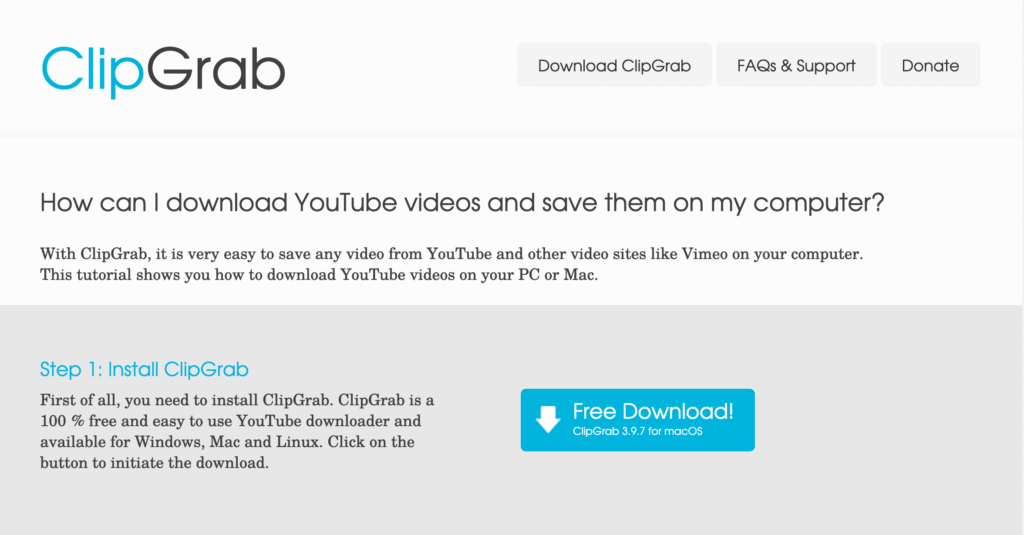Click the blue "Clip" part of the logo
Viewport: 1024px width, 535px height.
92,71
